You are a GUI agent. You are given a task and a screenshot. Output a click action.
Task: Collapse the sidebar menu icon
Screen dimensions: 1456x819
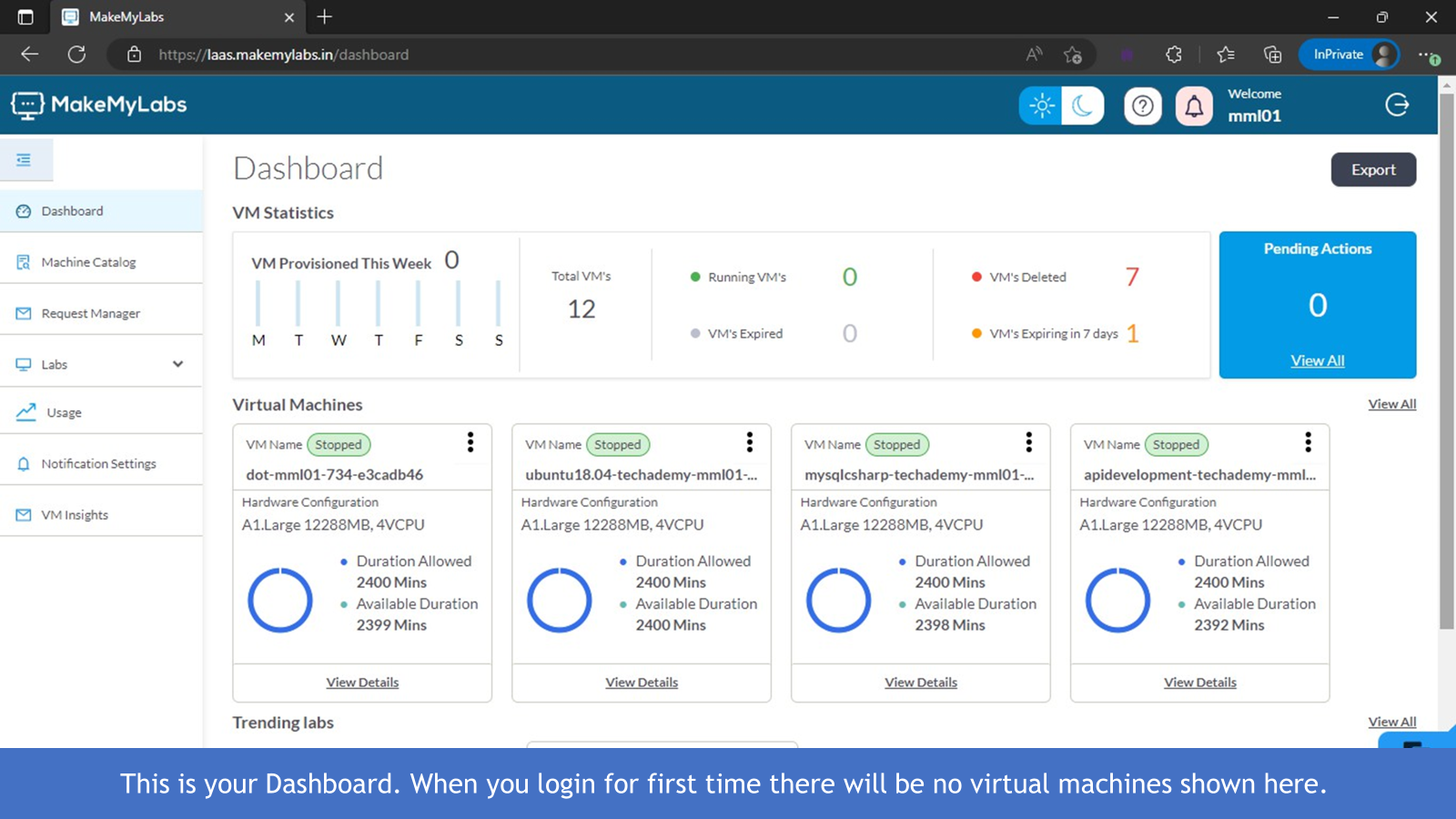[x=24, y=160]
